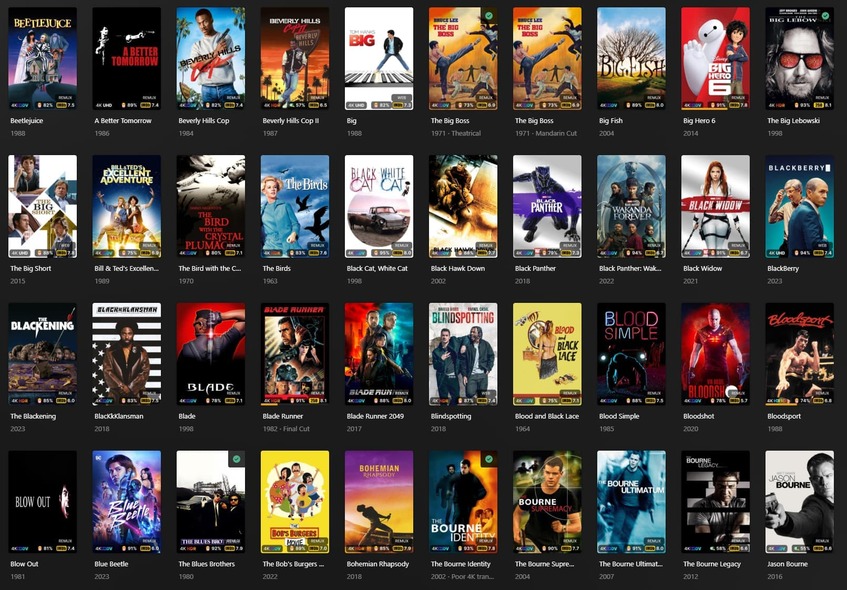Click the 'Blood Simple' title text

click(x=619, y=416)
